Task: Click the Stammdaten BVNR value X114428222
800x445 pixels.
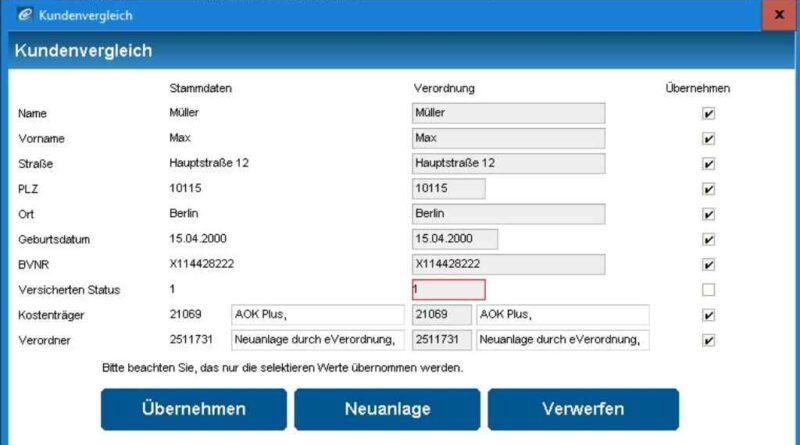Action: pos(202,264)
